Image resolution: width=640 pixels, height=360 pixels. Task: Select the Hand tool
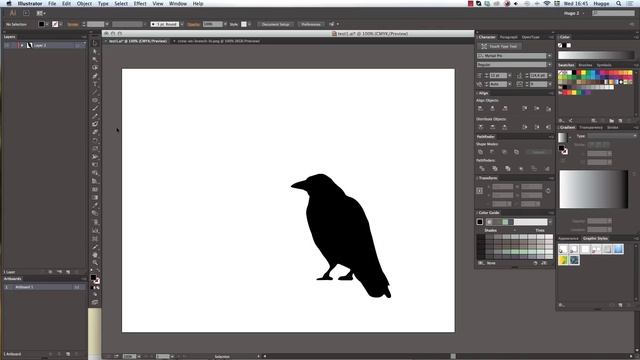click(x=95, y=255)
